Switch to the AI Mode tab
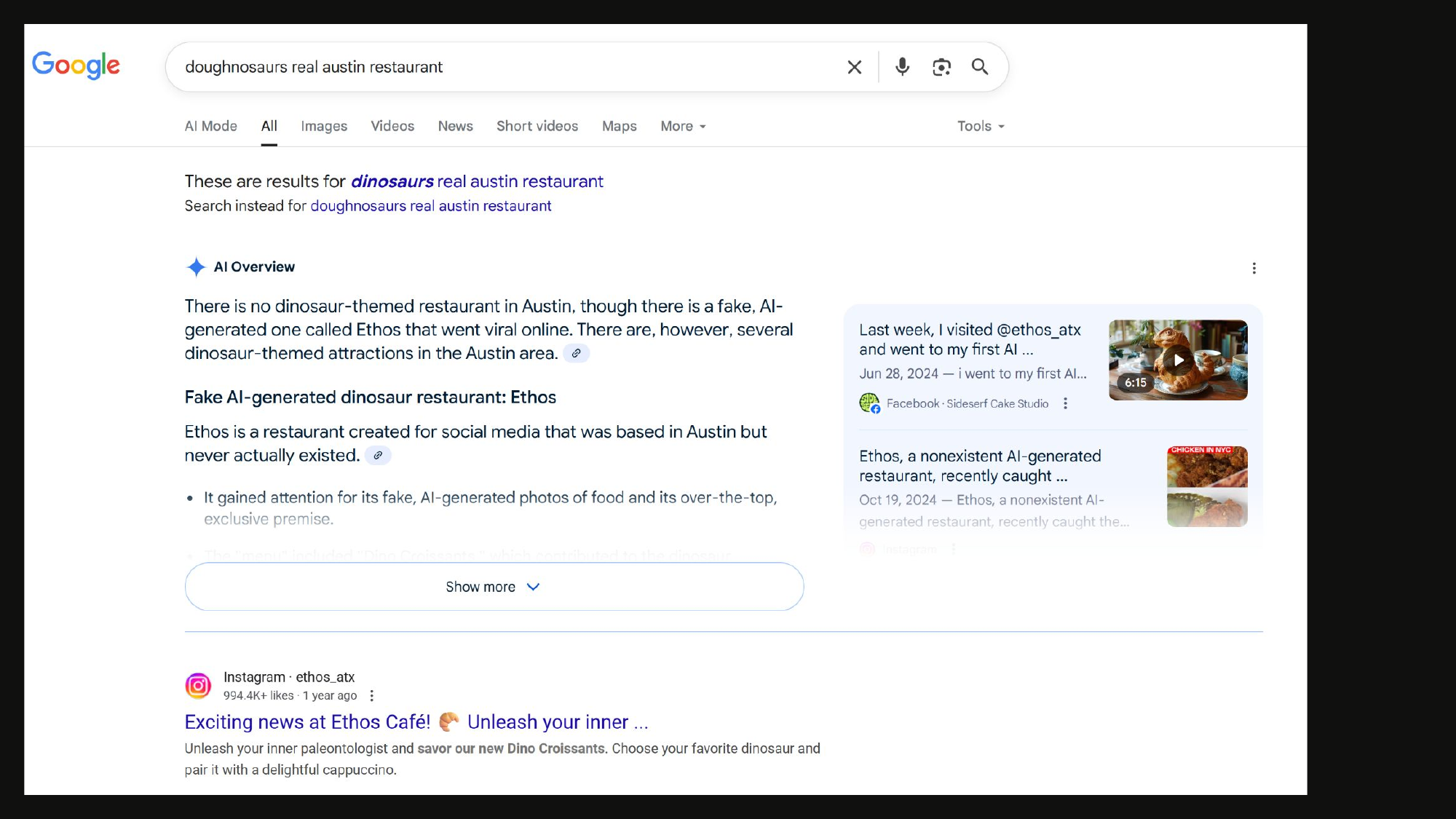Screen dimensions: 1456x819 coord(210,127)
